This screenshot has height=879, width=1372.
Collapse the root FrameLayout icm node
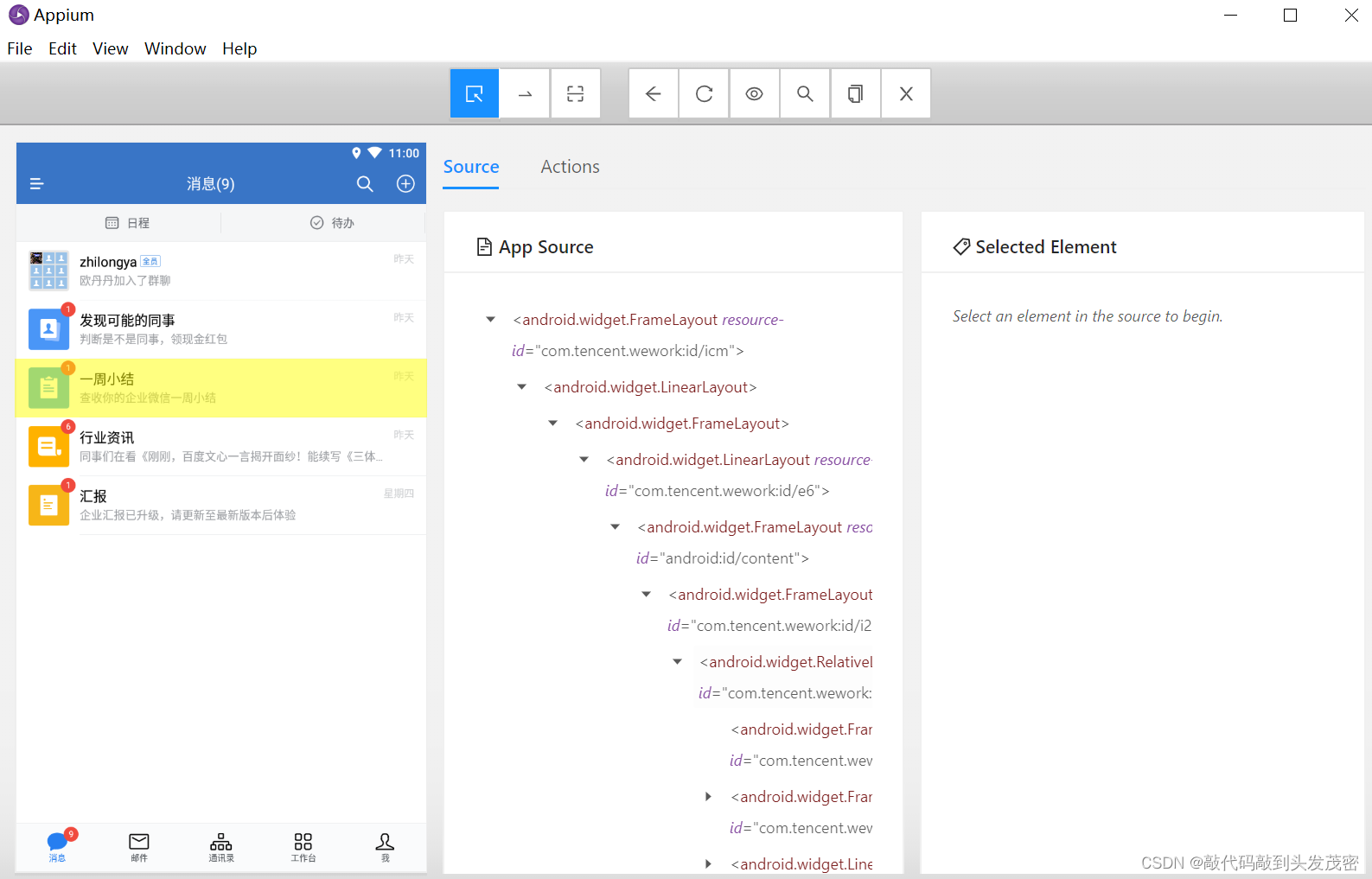(x=491, y=320)
